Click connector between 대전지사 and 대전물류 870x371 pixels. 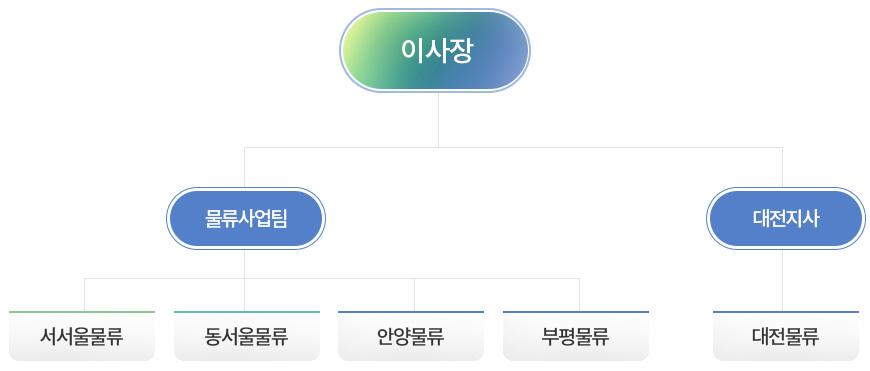point(782,280)
